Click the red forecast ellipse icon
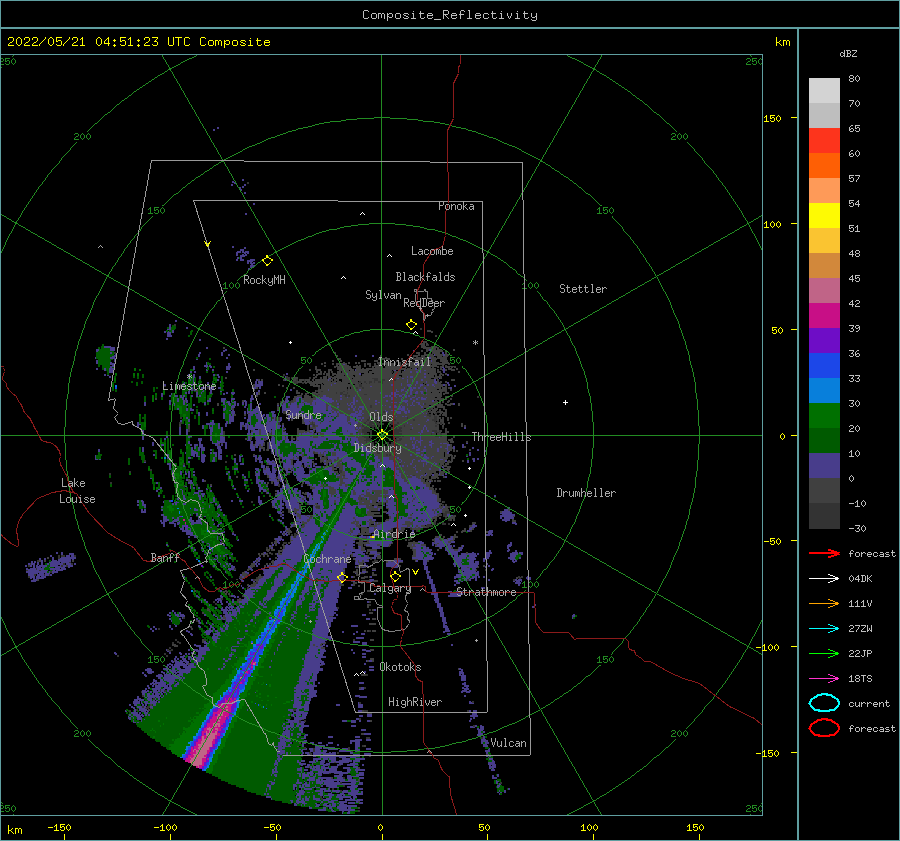The image size is (900, 841). (x=824, y=728)
